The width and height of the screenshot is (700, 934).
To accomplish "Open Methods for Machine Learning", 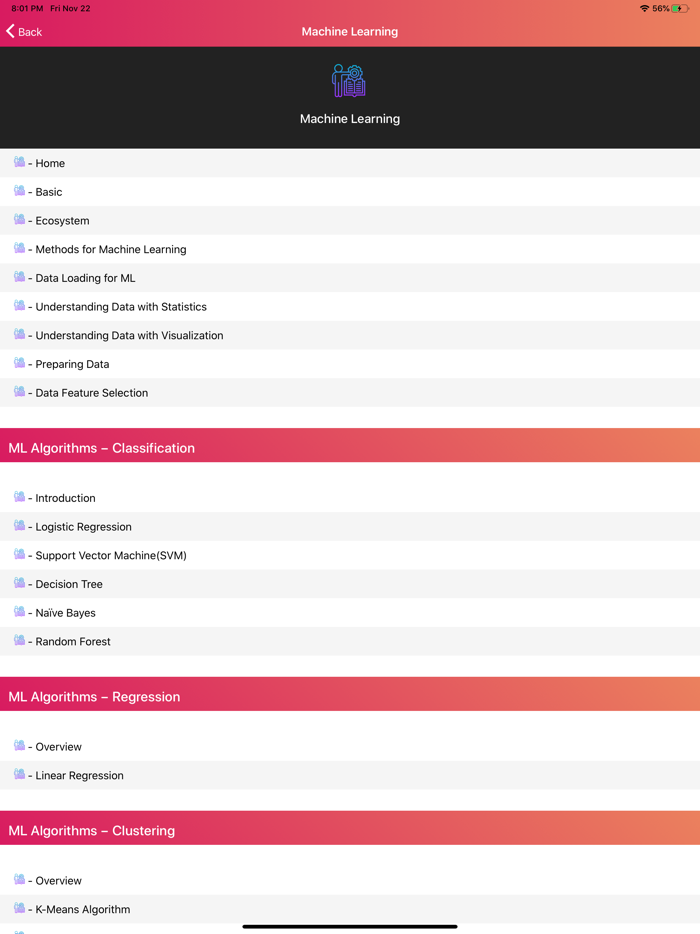I will [x=350, y=249].
